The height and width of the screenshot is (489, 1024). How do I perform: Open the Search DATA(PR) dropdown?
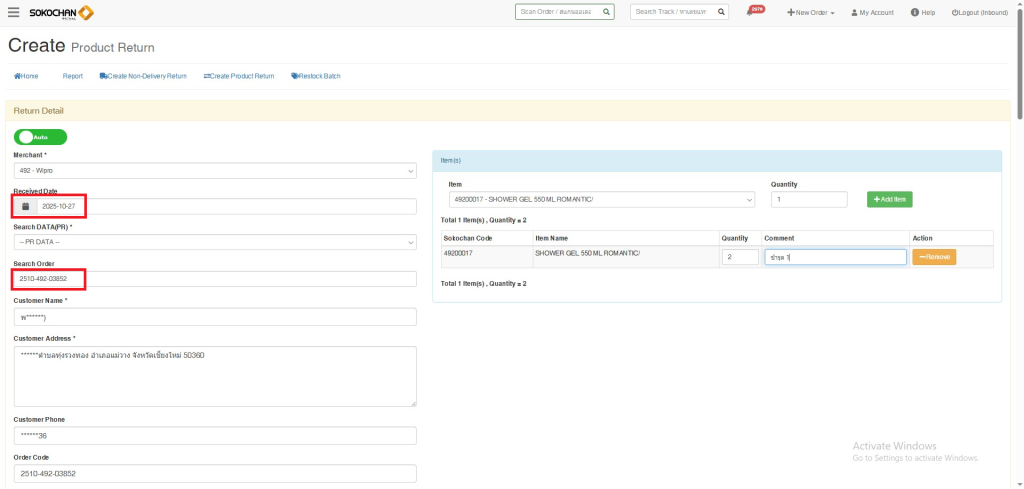214,242
